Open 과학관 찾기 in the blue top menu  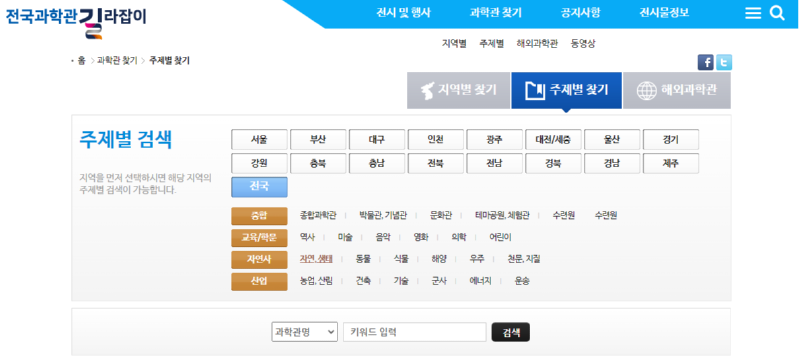coord(495,13)
